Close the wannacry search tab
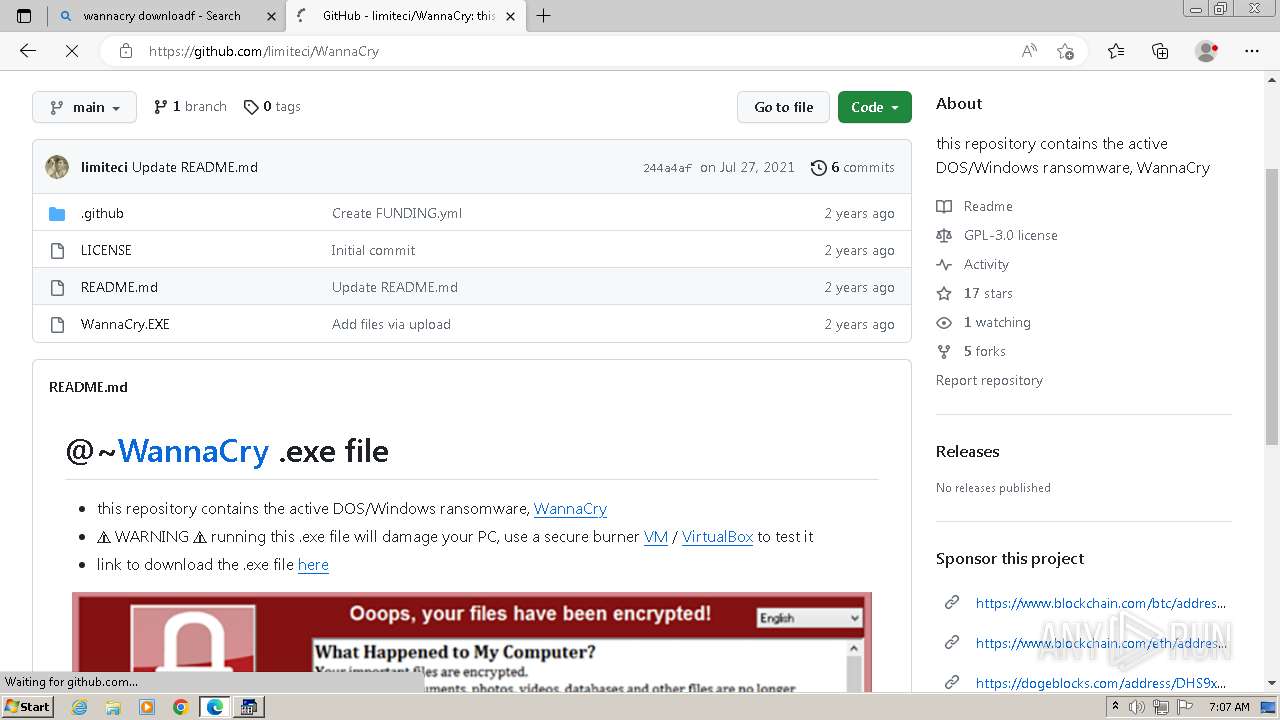The width and height of the screenshot is (1280, 720). 272,16
